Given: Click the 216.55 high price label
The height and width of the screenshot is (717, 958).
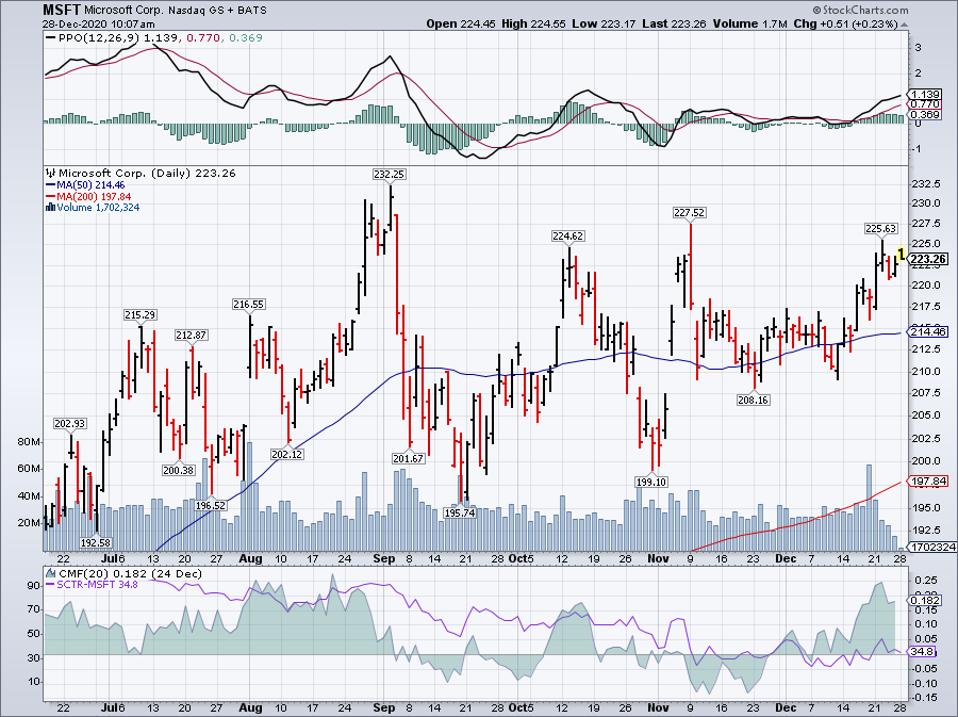Looking at the screenshot, I should (x=249, y=304).
